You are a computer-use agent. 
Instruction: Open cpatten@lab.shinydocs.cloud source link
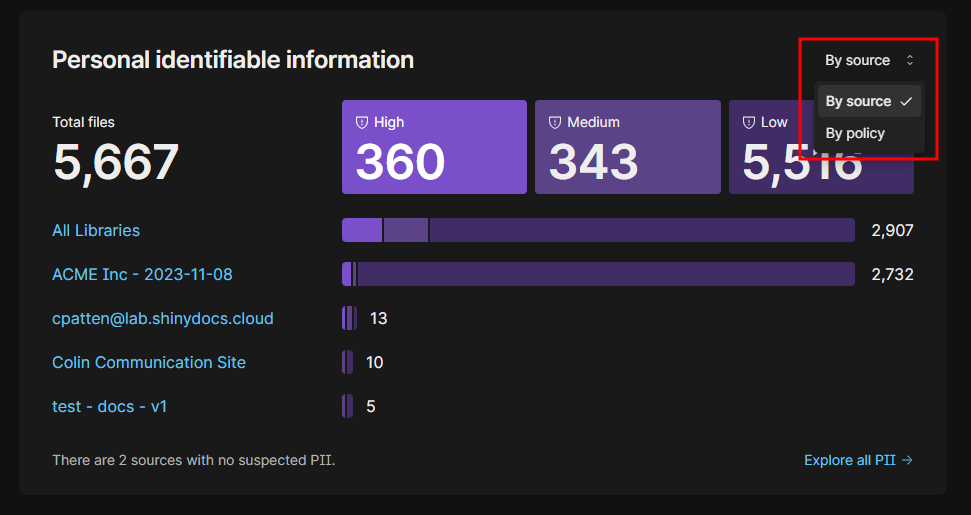(x=162, y=318)
